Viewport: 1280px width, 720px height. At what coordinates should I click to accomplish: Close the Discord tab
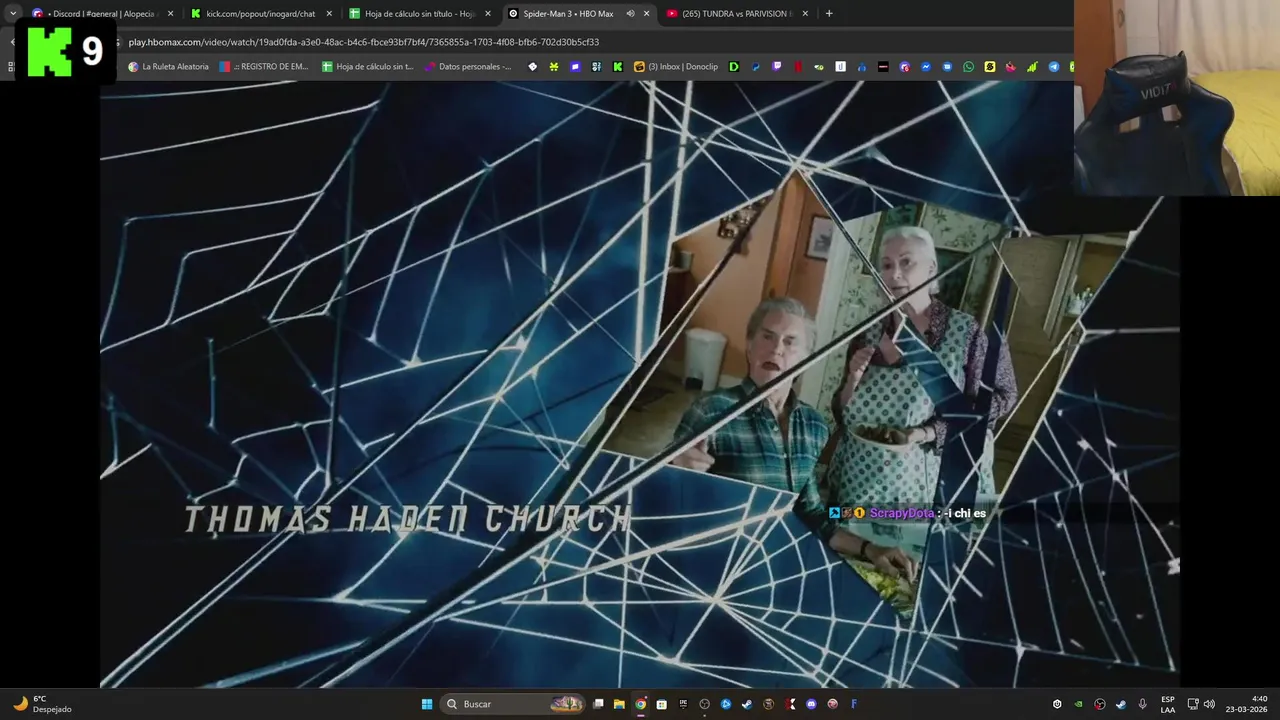click(170, 14)
